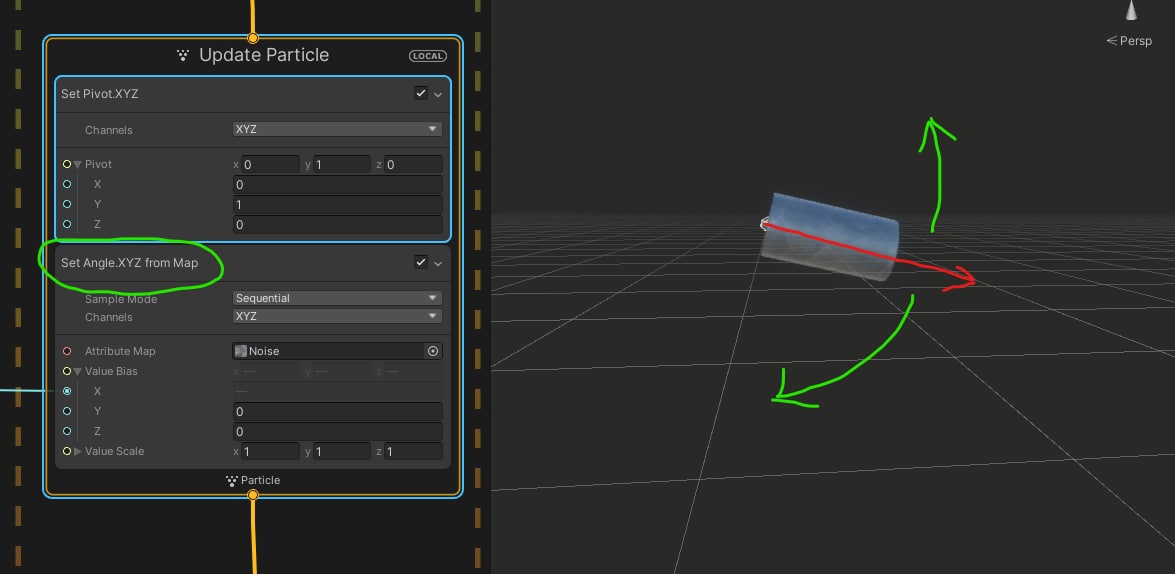Image resolution: width=1175 pixels, height=574 pixels.
Task: Click the Attribute Map texture port
Action: pos(67,351)
